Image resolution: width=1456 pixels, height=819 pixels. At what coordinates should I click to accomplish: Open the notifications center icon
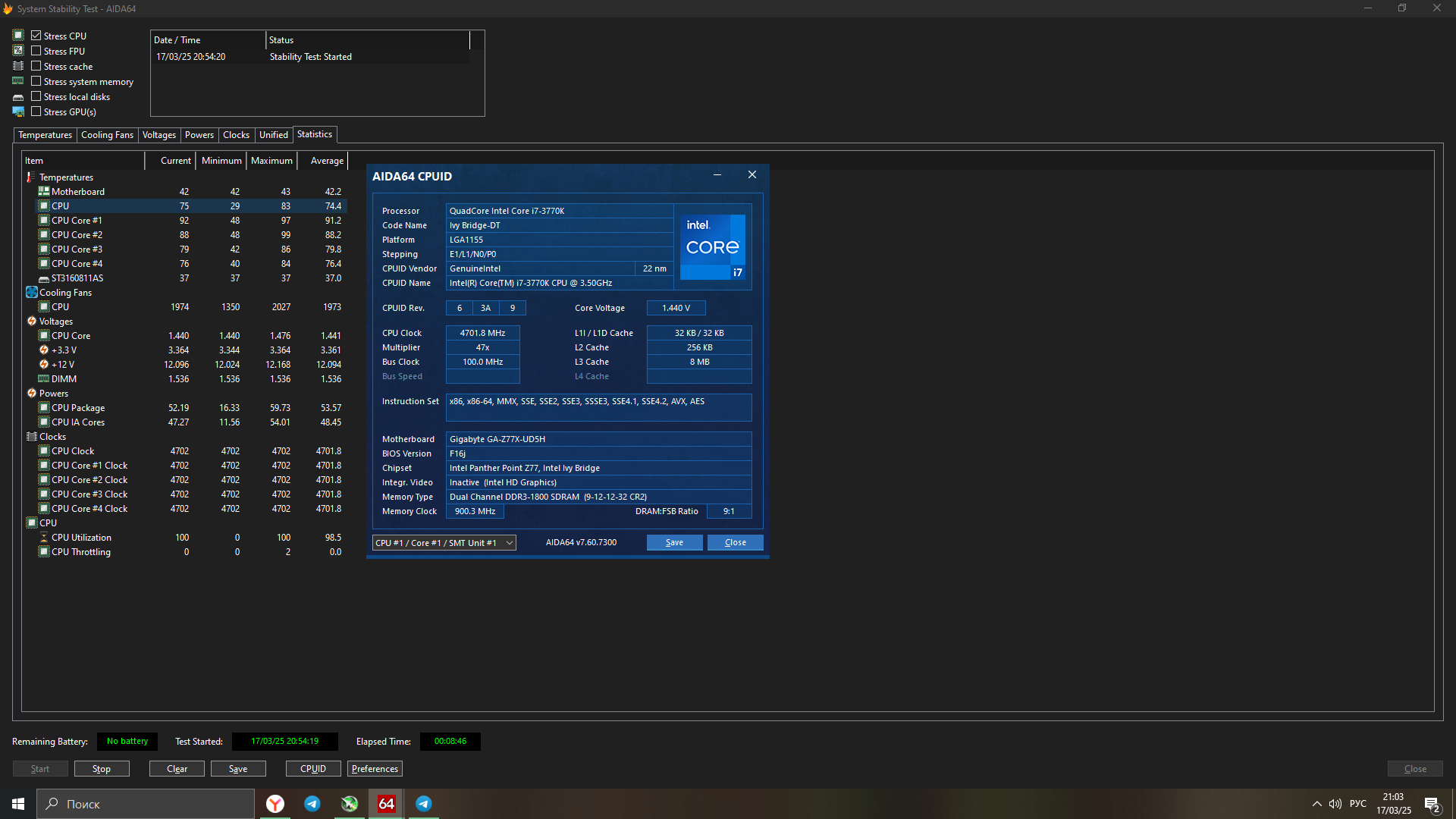coord(1432,804)
